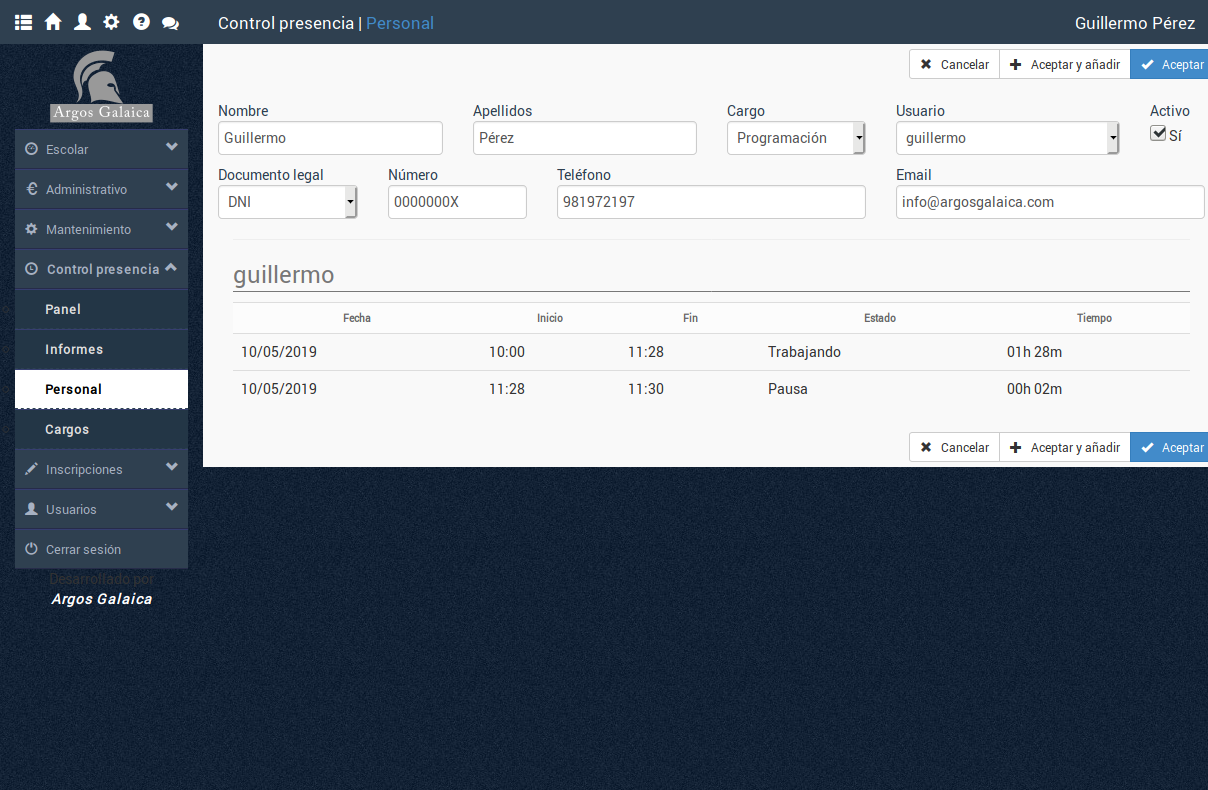Open the Cargos submenu item
1208x790 pixels.
(x=101, y=429)
